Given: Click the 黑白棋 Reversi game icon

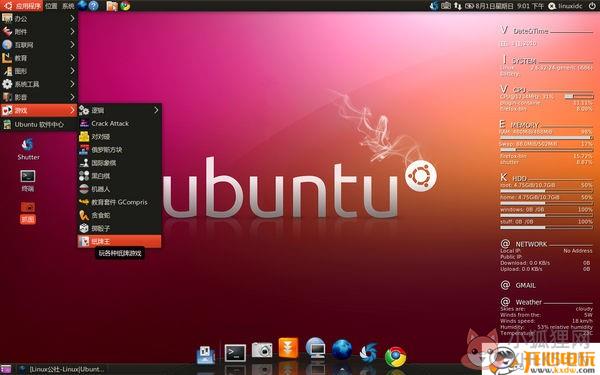Looking at the screenshot, I should click(84, 176).
